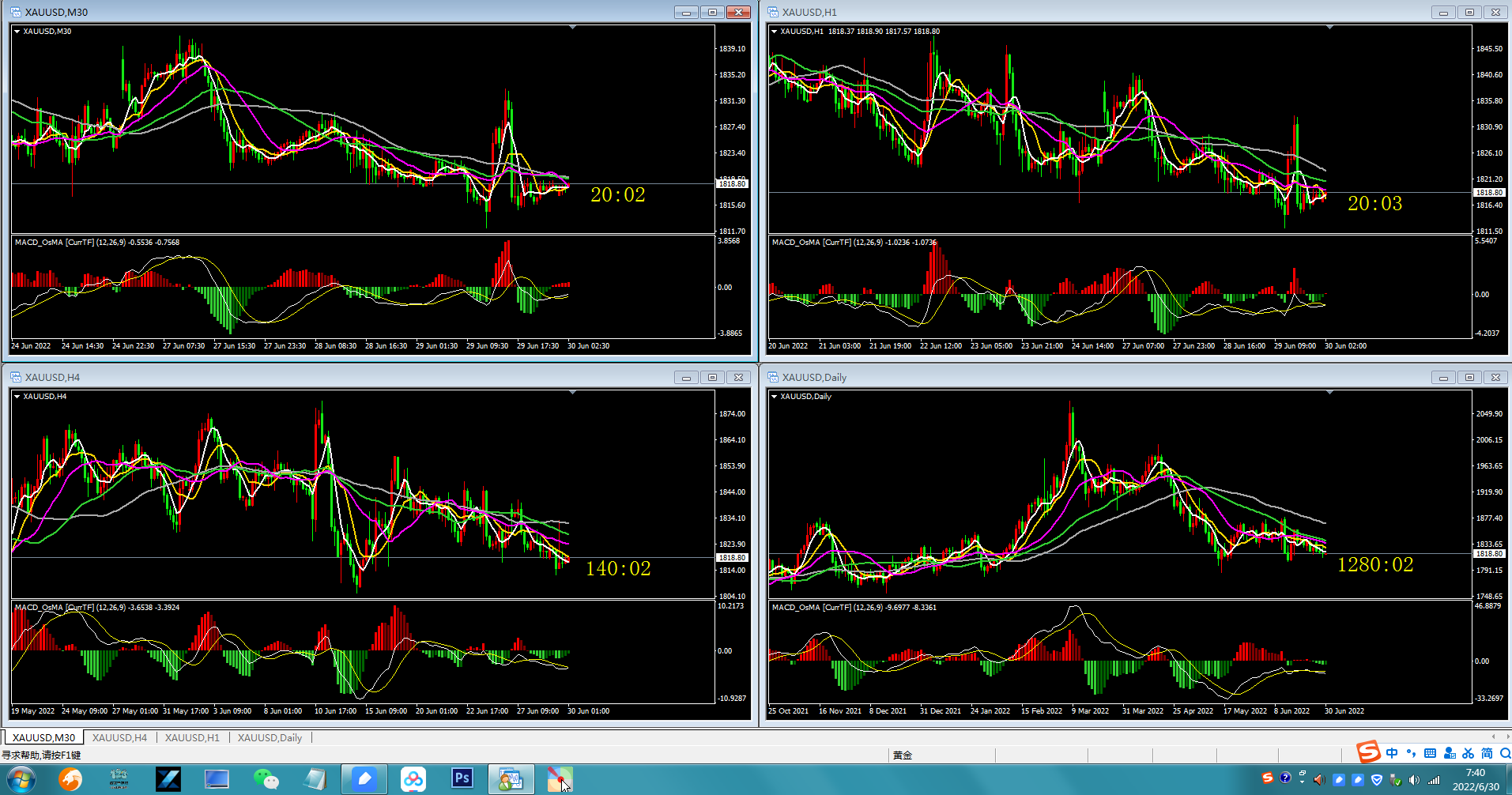Open the Sogou soft keyboard icon
The image size is (1512, 795).
[1430, 753]
